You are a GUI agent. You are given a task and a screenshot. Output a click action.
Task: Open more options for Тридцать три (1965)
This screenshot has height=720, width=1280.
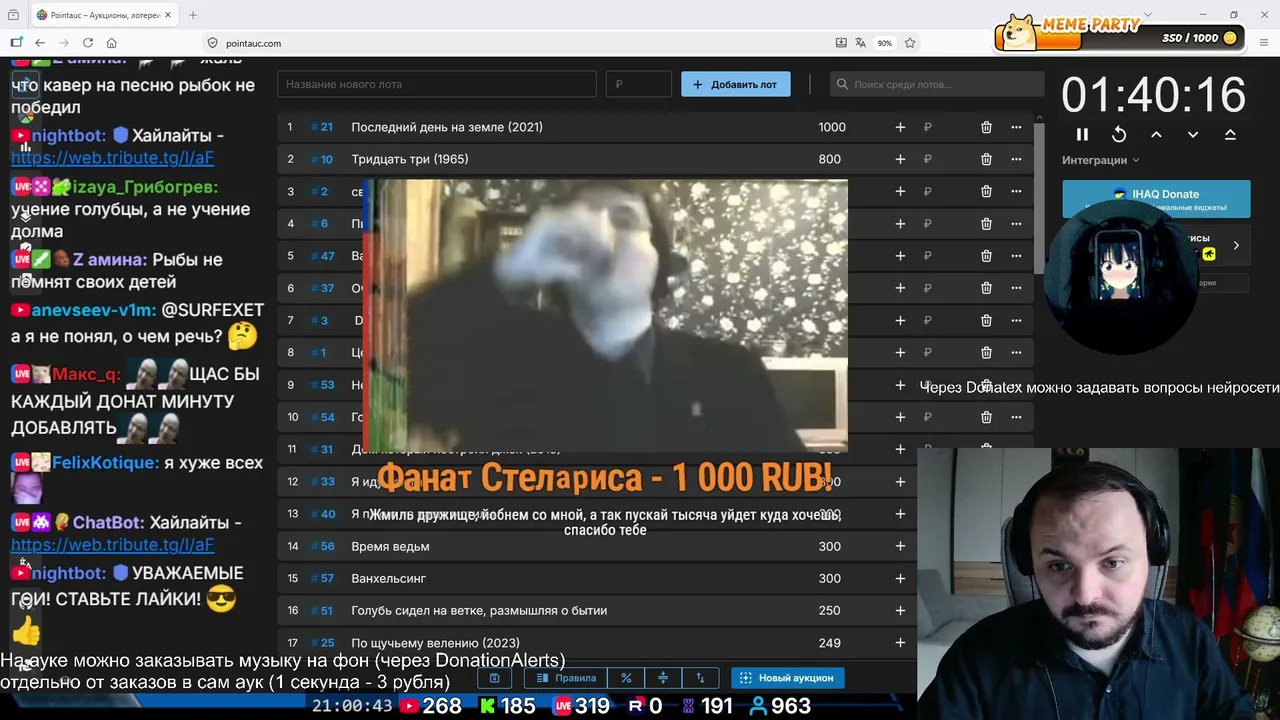point(1016,159)
